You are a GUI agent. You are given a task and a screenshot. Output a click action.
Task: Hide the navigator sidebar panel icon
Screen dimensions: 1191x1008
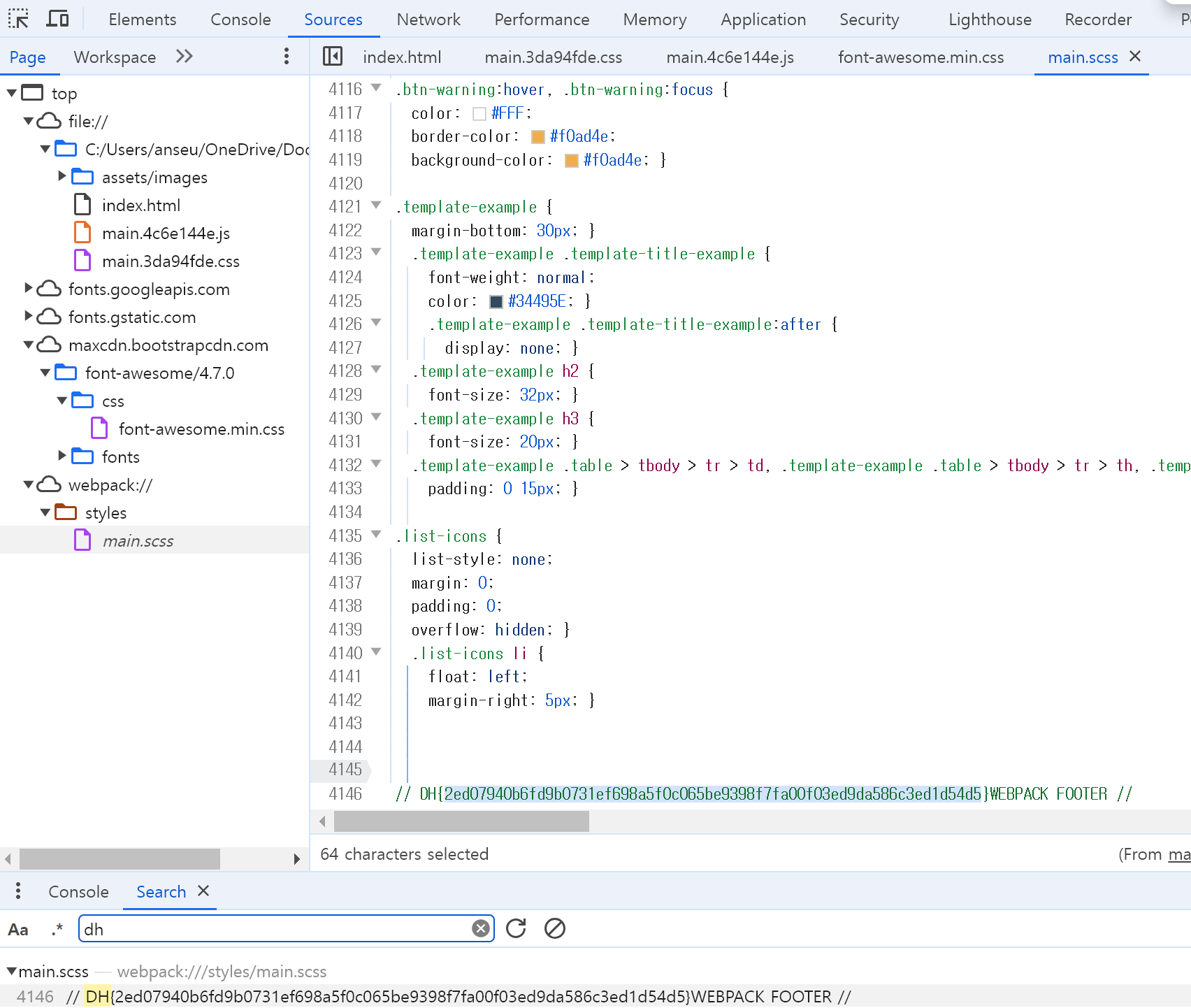[333, 57]
